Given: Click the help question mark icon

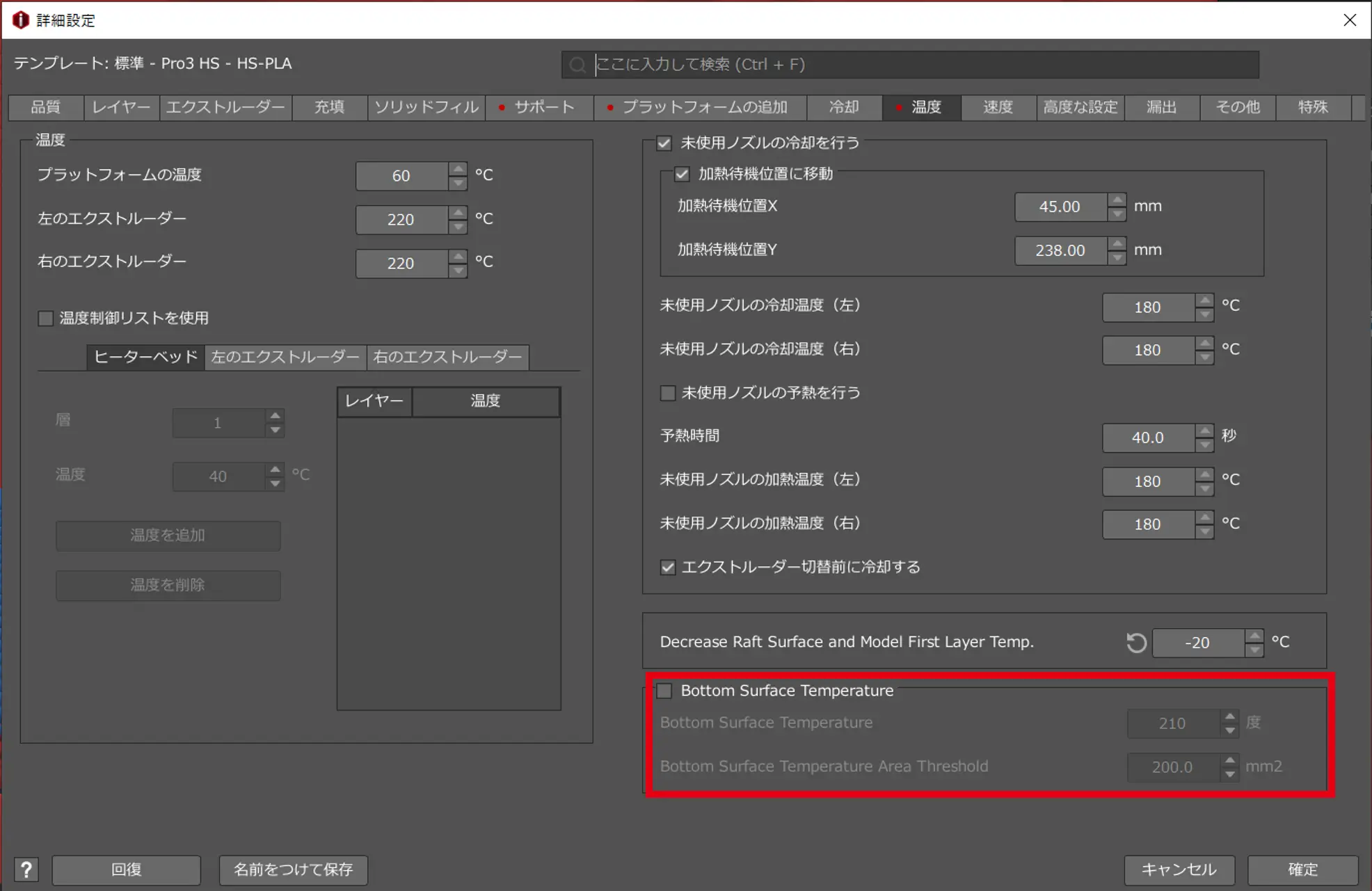Looking at the screenshot, I should click(26, 869).
